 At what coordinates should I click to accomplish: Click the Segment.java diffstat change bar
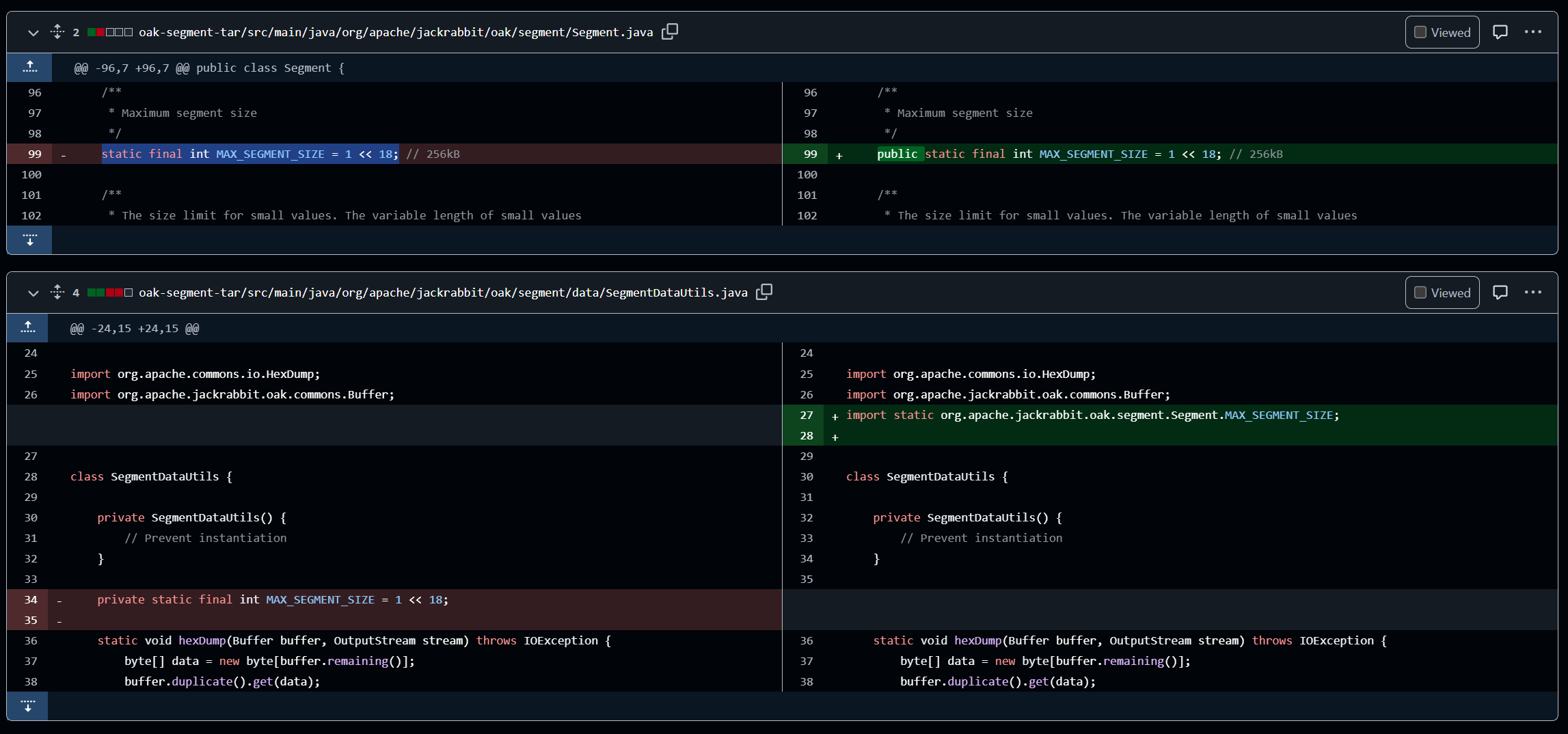109,32
